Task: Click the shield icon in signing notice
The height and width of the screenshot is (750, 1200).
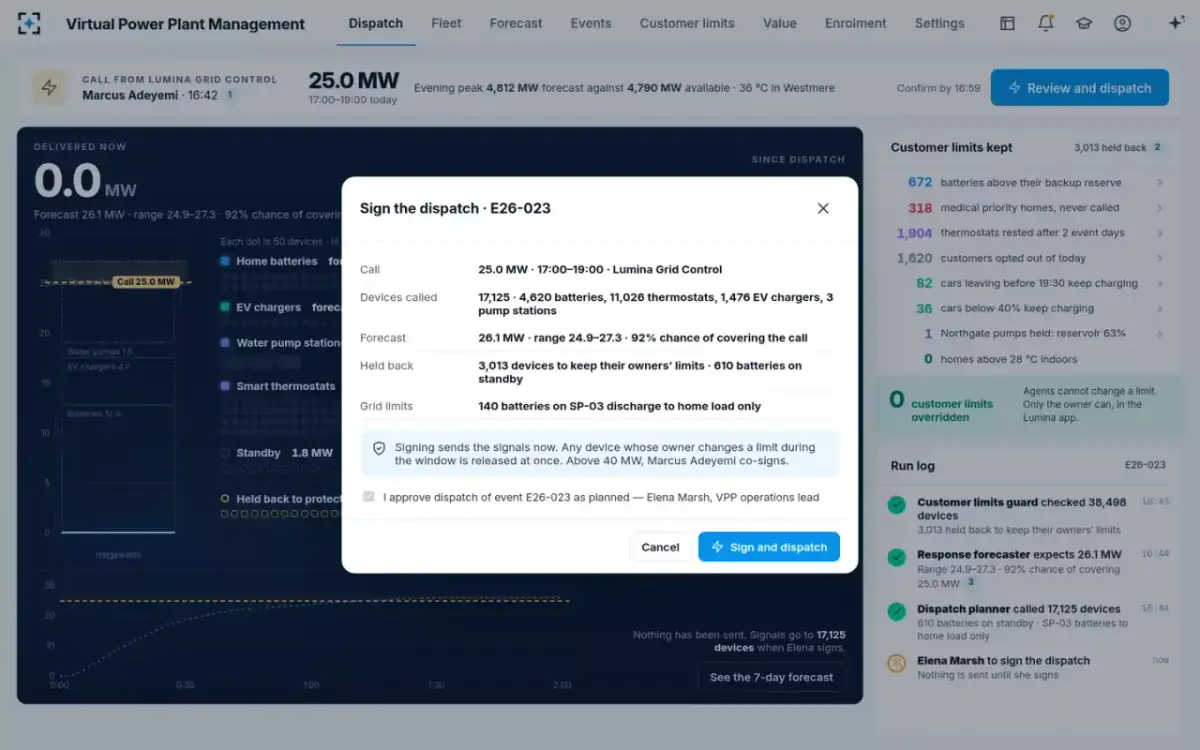Action: tap(379, 448)
